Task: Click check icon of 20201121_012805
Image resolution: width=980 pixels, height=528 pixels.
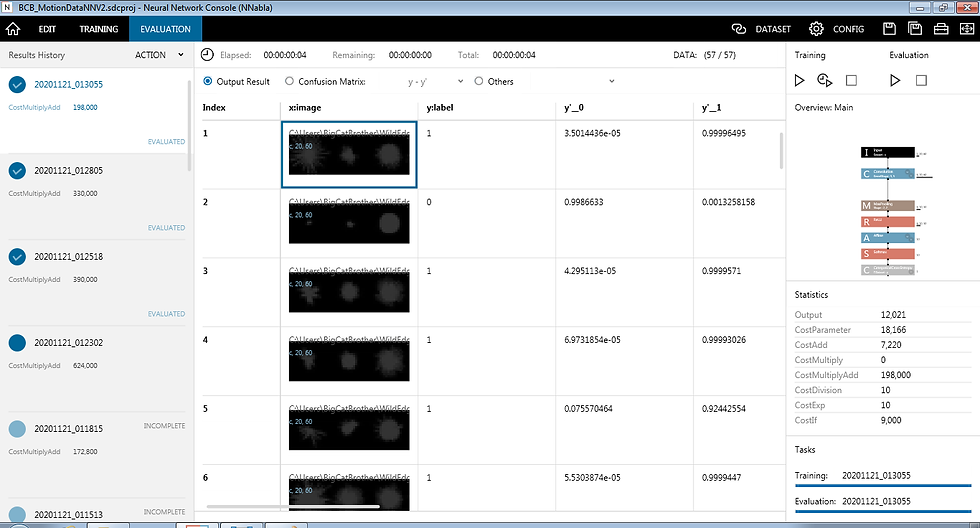Action: point(18,171)
